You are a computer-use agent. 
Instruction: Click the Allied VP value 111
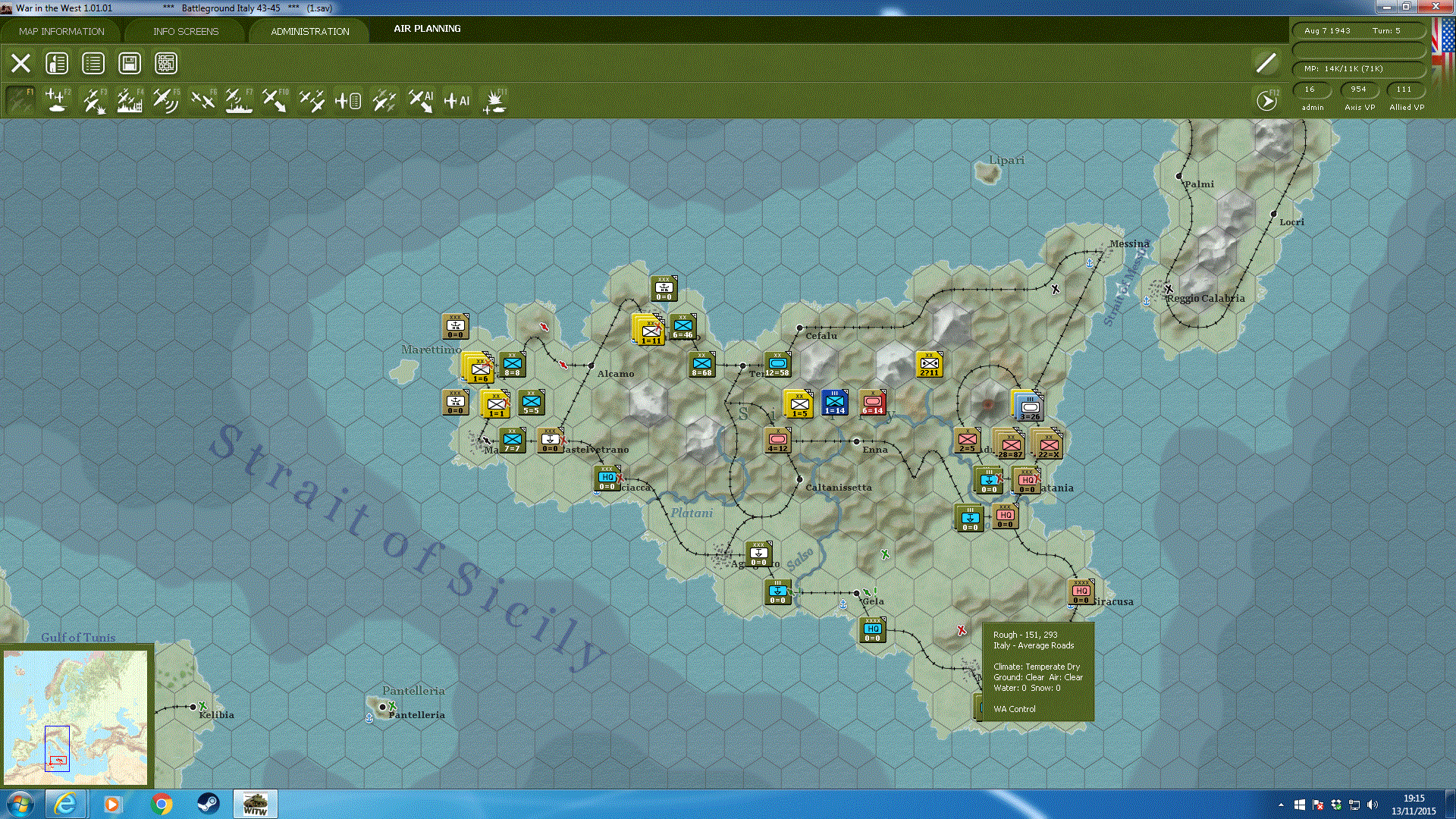coord(1404,89)
